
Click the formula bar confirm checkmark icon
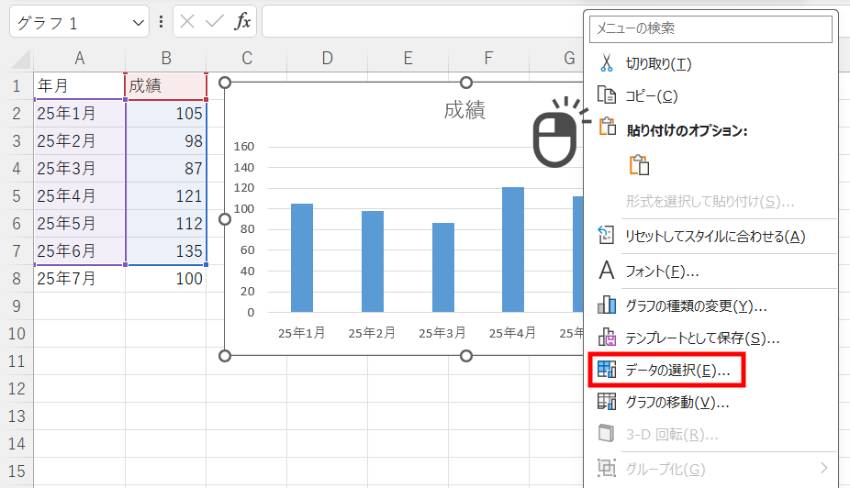click(x=215, y=22)
